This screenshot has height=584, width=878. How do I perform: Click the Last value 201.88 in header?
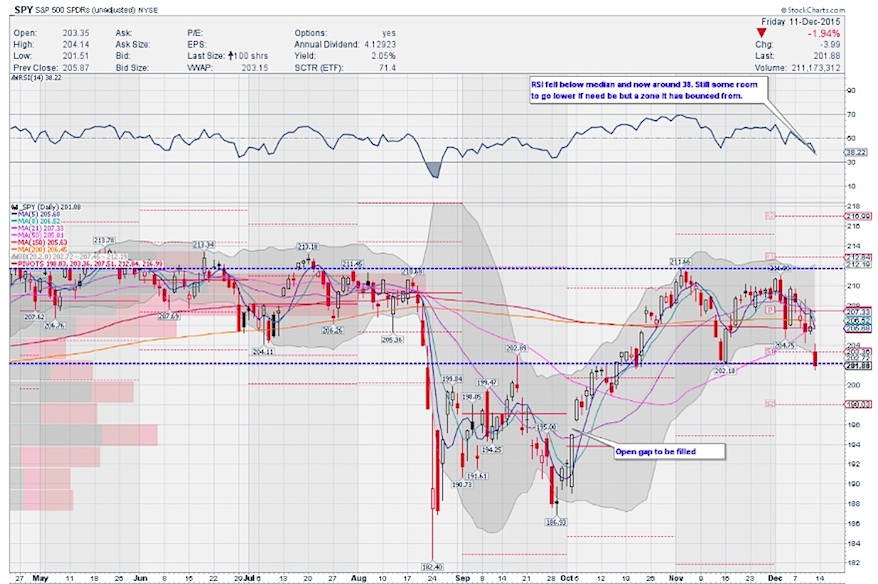pyautogui.click(x=827, y=56)
